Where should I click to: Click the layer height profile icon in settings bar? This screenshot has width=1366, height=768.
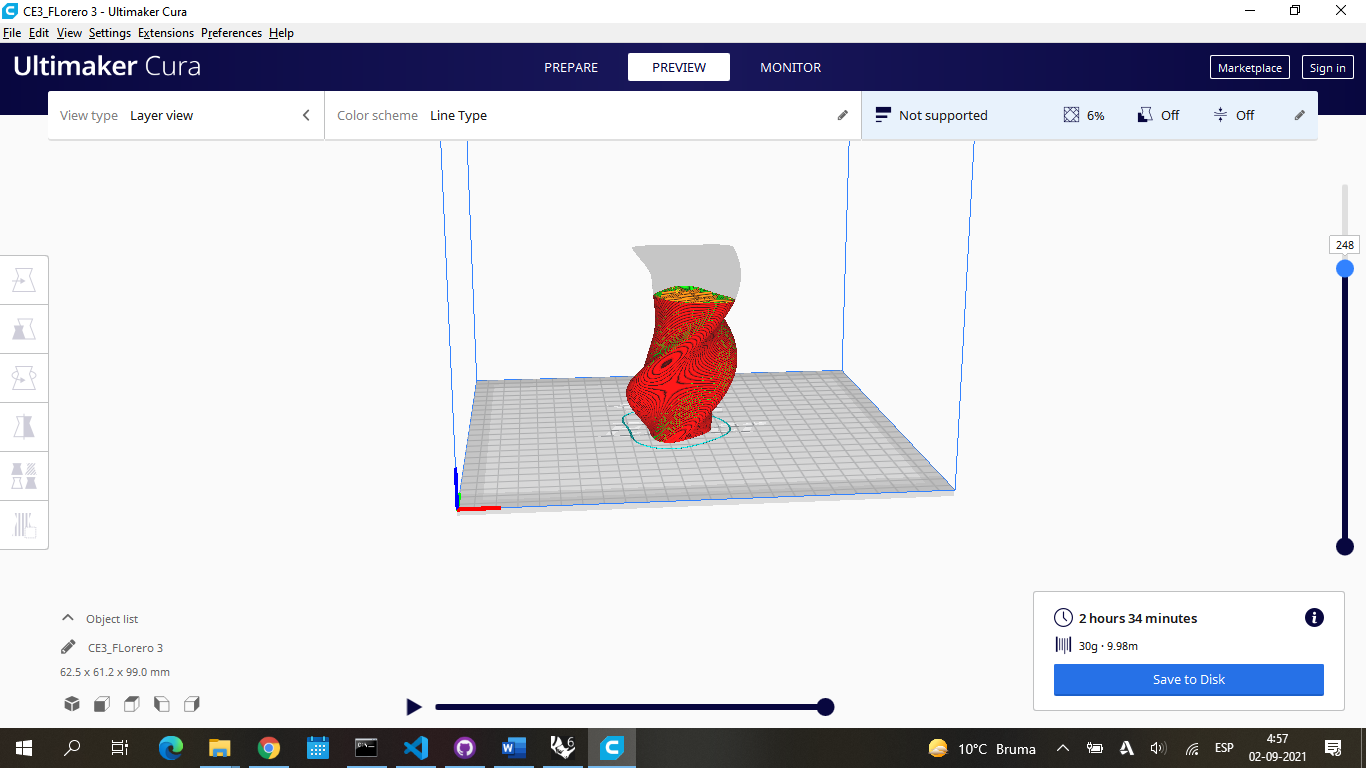point(883,114)
